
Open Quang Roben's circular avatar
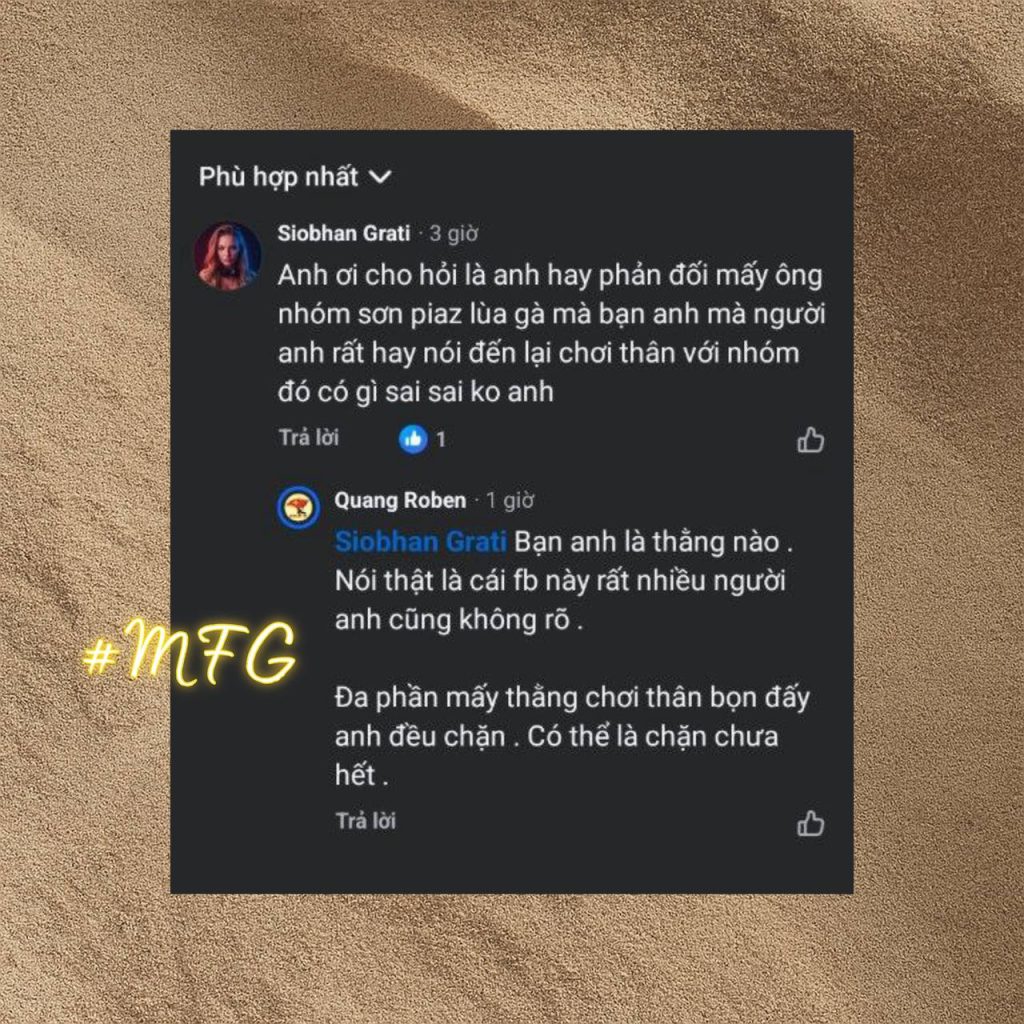pyautogui.click(x=298, y=507)
